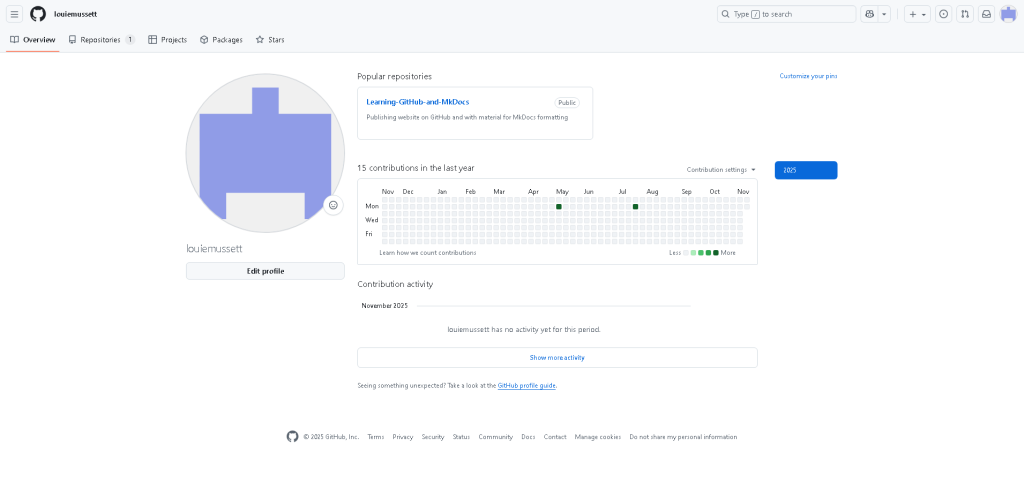Open the Pull requests icon in header

pos(964,14)
